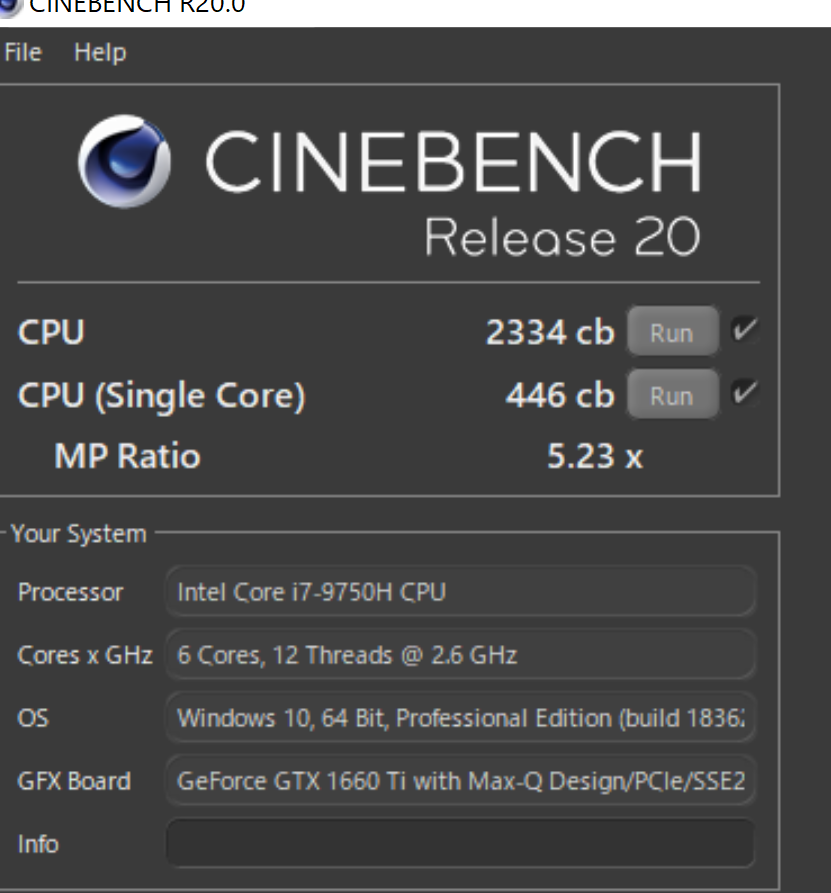
Task: Open the Help menu
Action: tap(100, 52)
